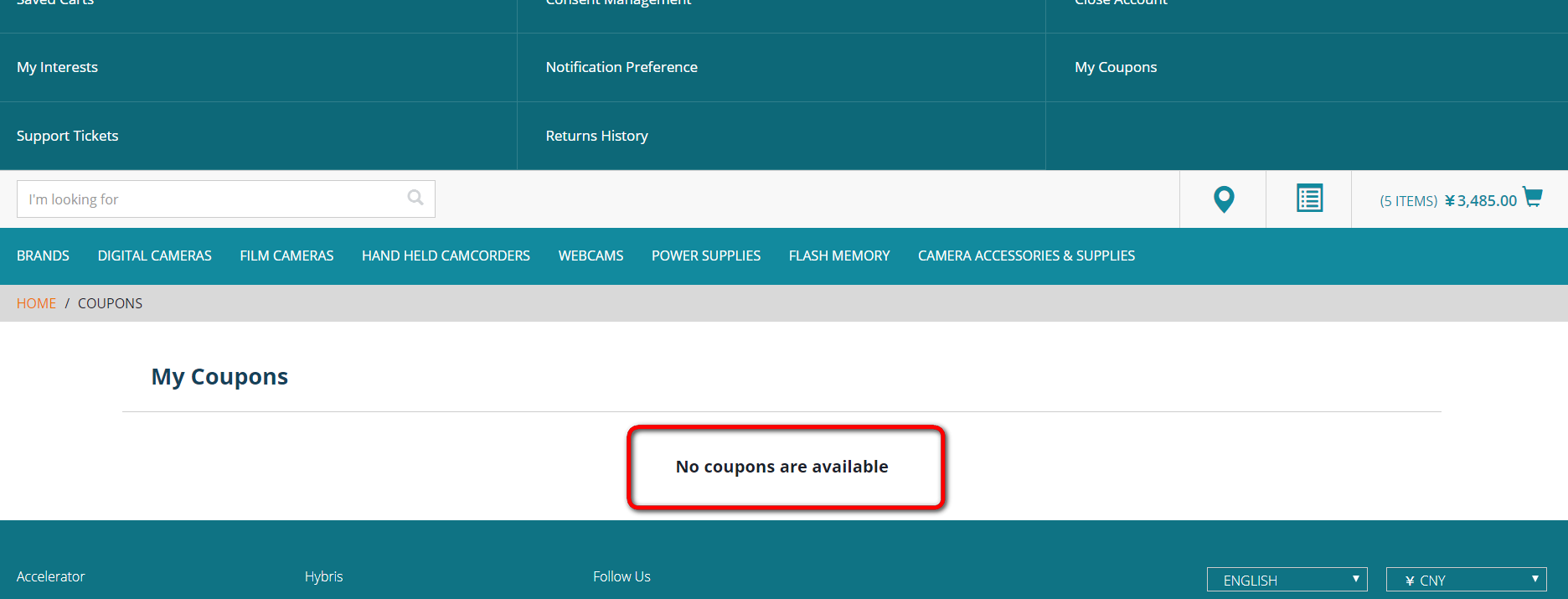Open the quick order list icon

1309,199
